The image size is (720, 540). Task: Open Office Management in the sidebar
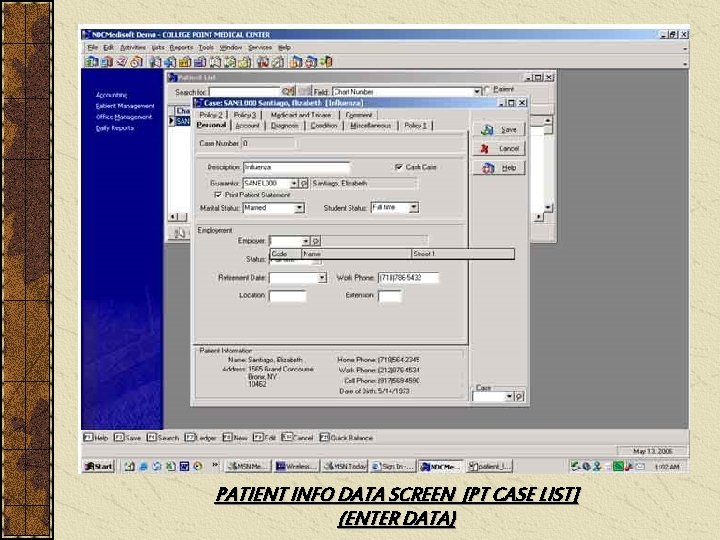124,117
